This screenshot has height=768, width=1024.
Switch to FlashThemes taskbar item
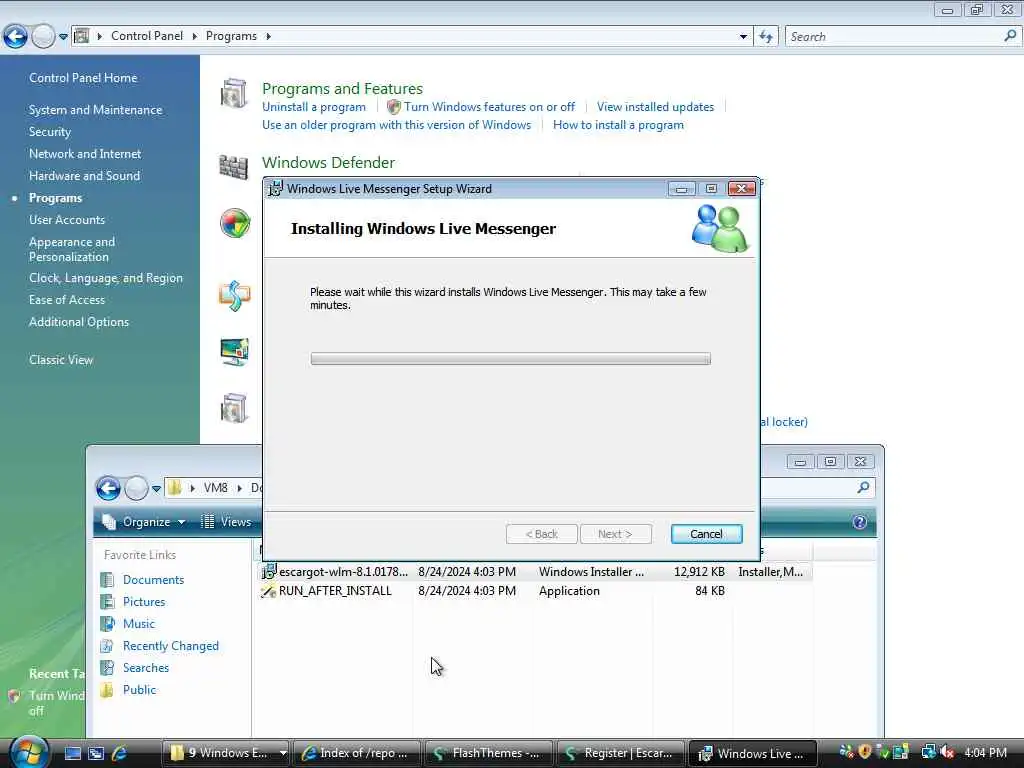pyautogui.click(x=488, y=753)
